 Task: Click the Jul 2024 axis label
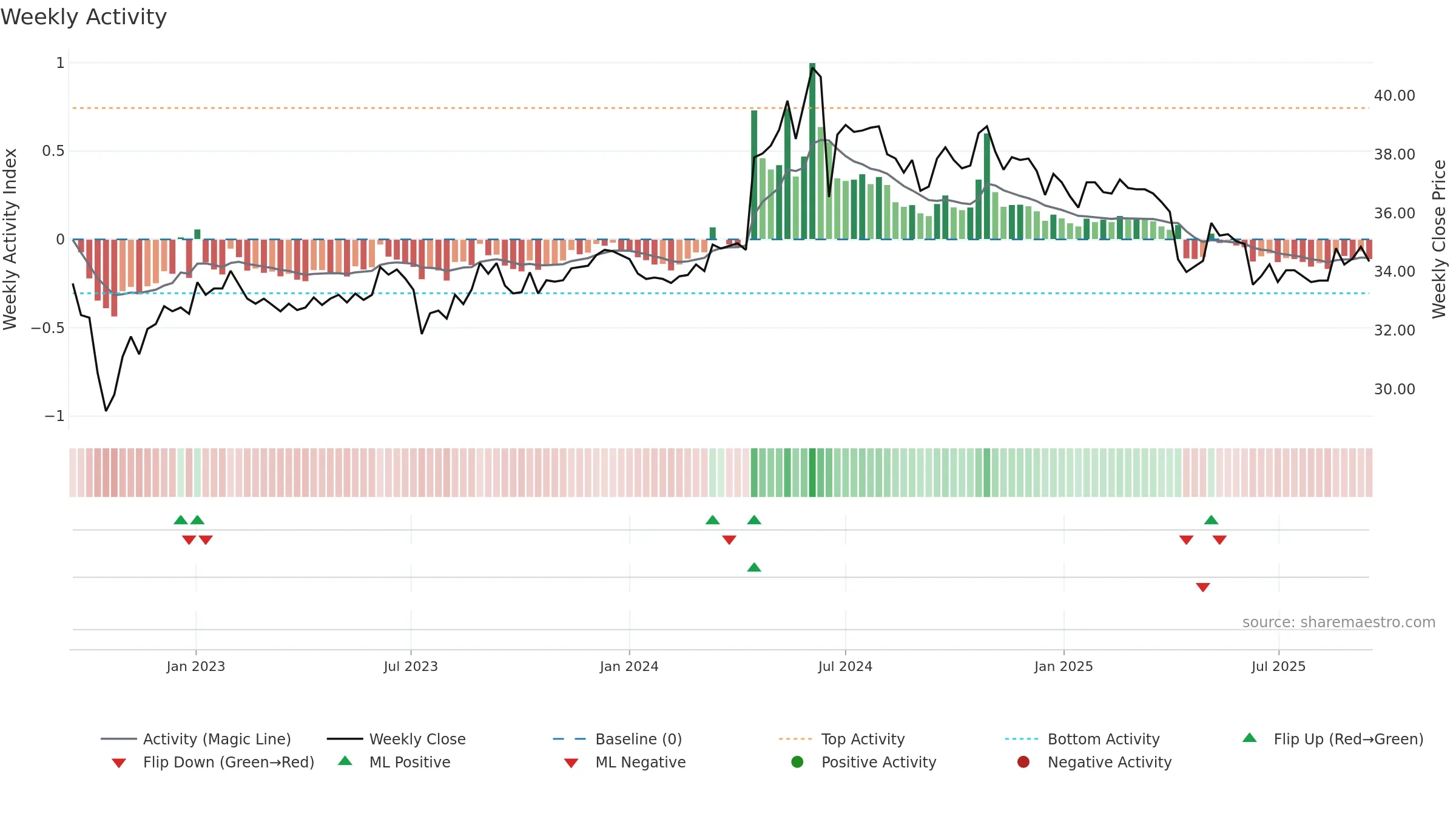[x=845, y=666]
